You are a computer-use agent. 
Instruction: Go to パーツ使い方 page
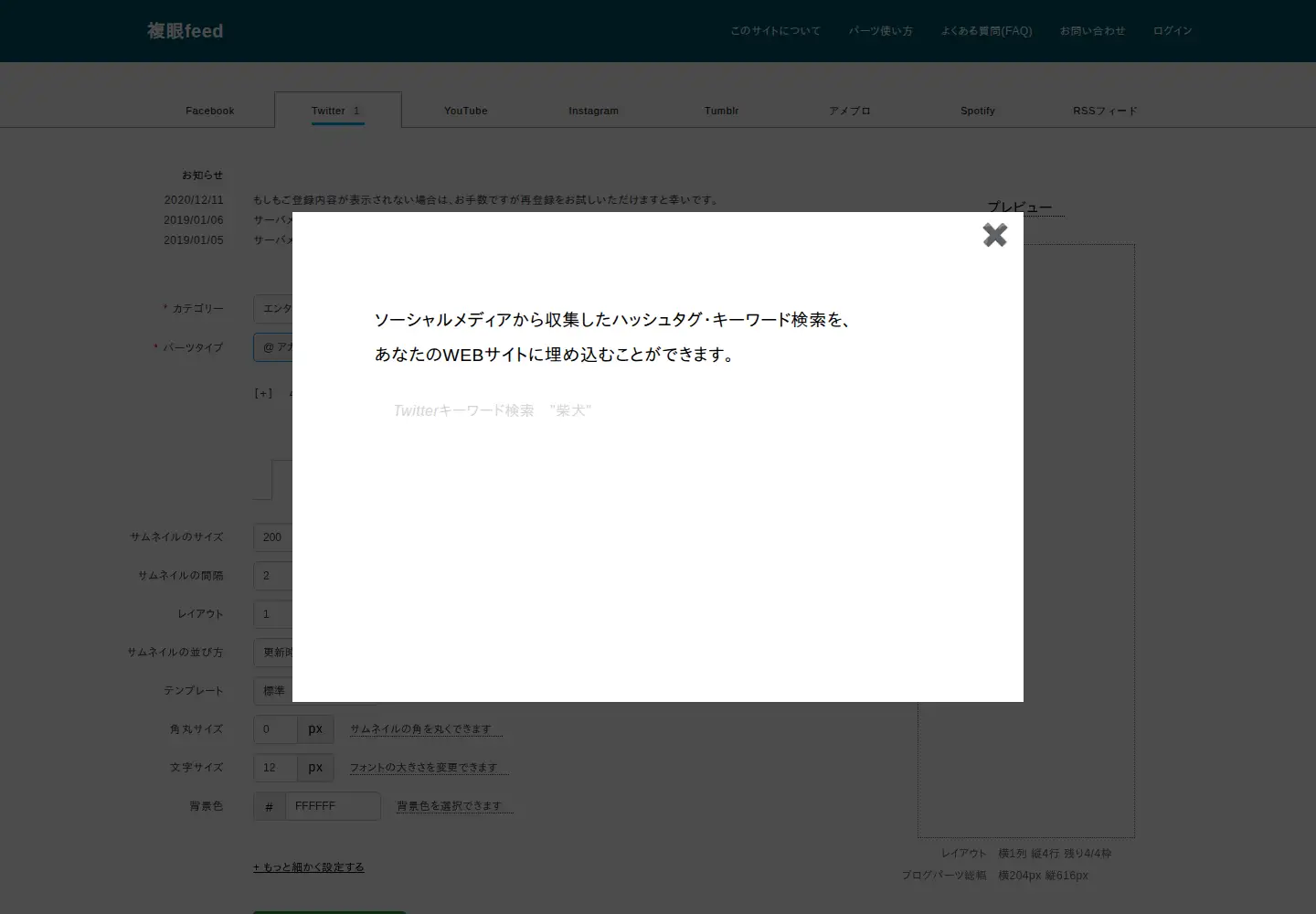click(x=880, y=31)
